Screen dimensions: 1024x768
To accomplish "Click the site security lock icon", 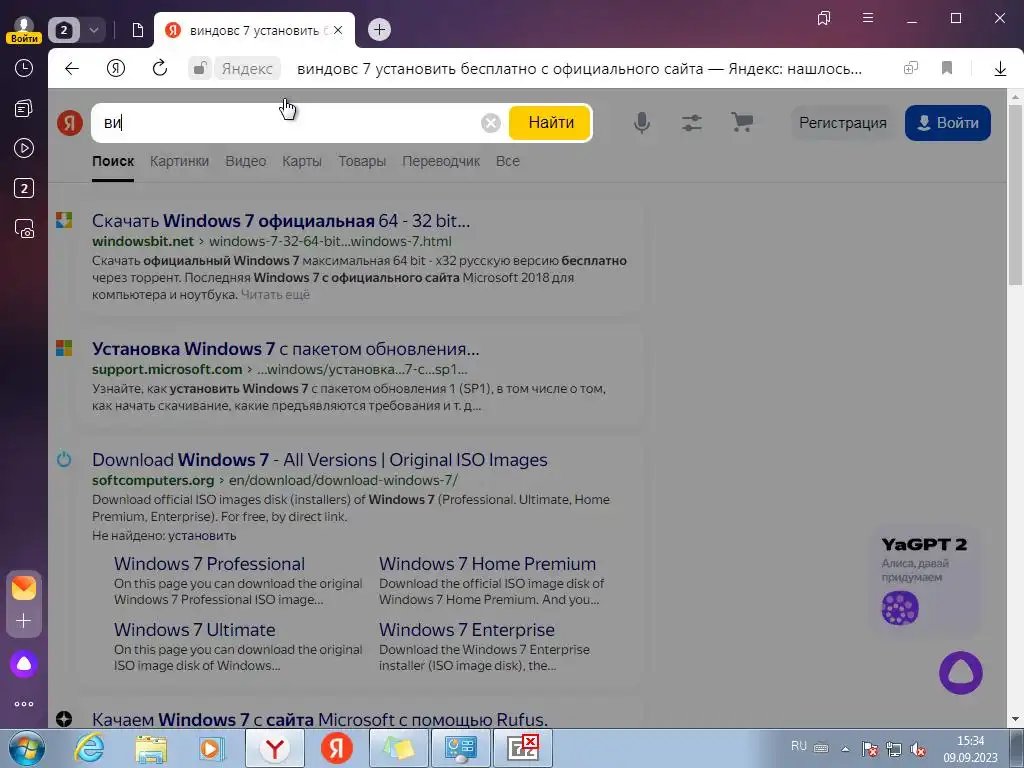I will (x=200, y=68).
